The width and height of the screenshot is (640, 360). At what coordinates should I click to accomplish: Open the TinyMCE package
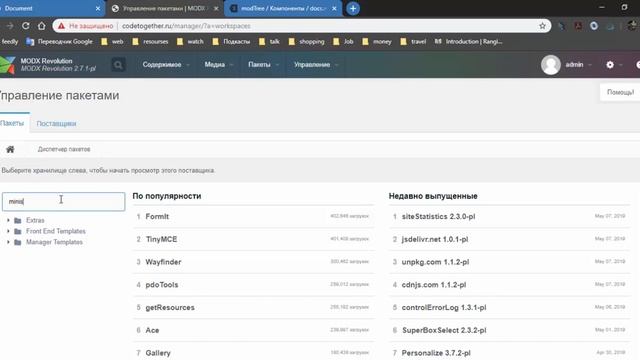tap(161, 239)
